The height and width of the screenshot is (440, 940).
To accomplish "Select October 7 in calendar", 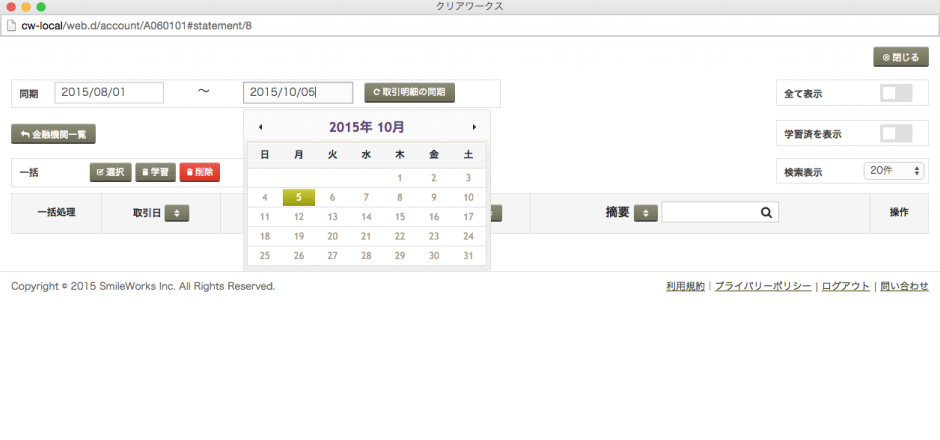I will 366,198.
